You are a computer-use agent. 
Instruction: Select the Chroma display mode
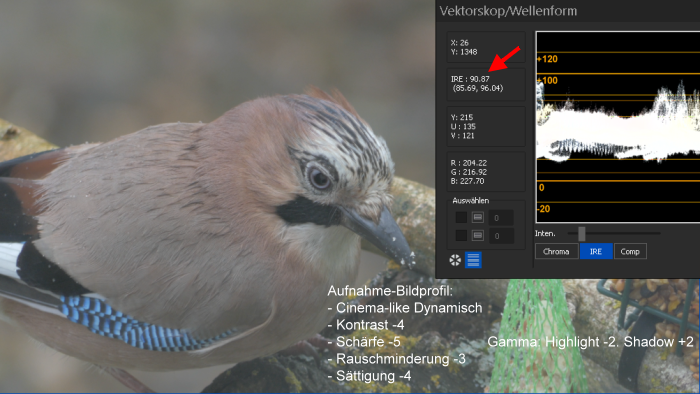point(556,251)
